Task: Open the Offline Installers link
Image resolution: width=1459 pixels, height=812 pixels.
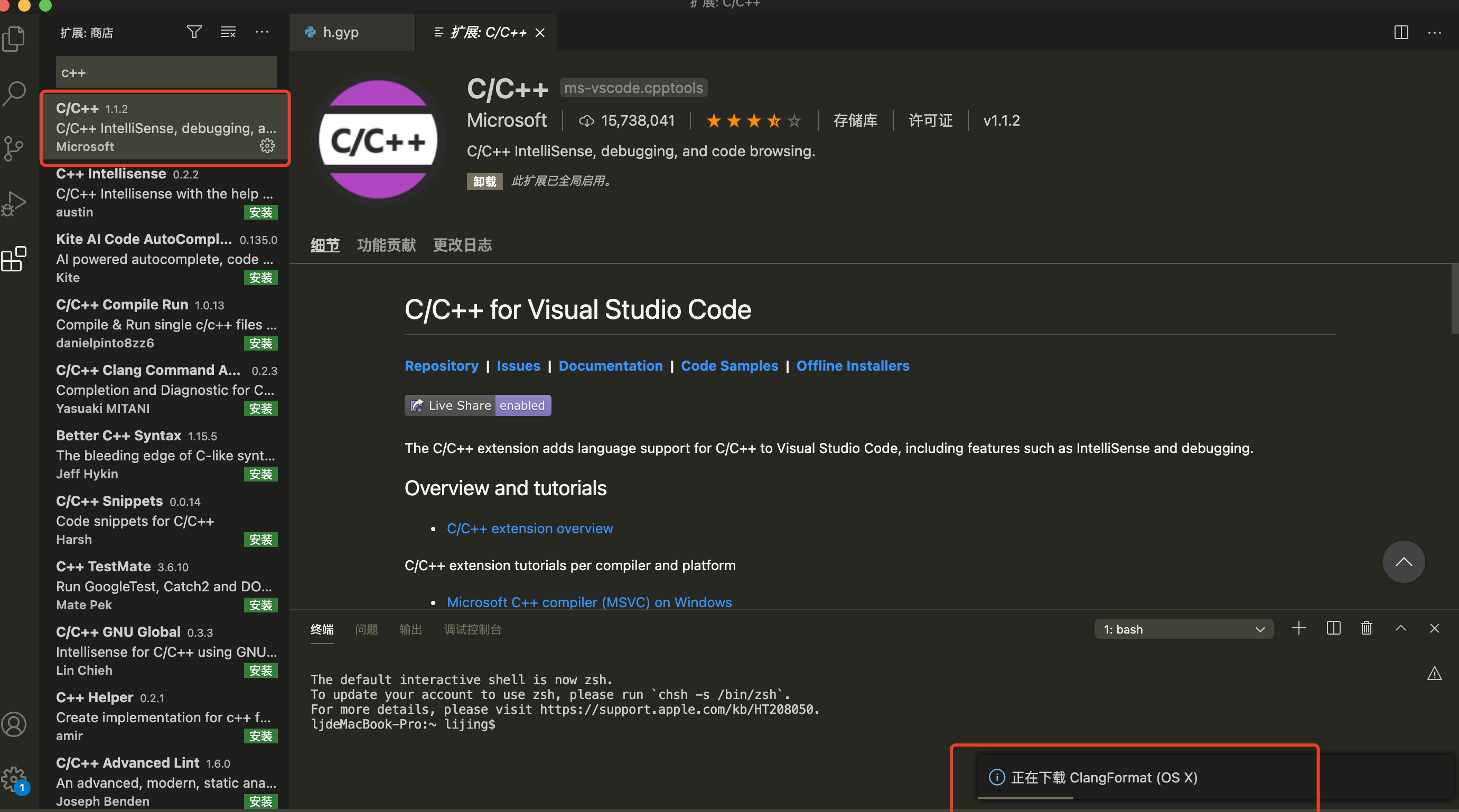Action: pos(853,366)
